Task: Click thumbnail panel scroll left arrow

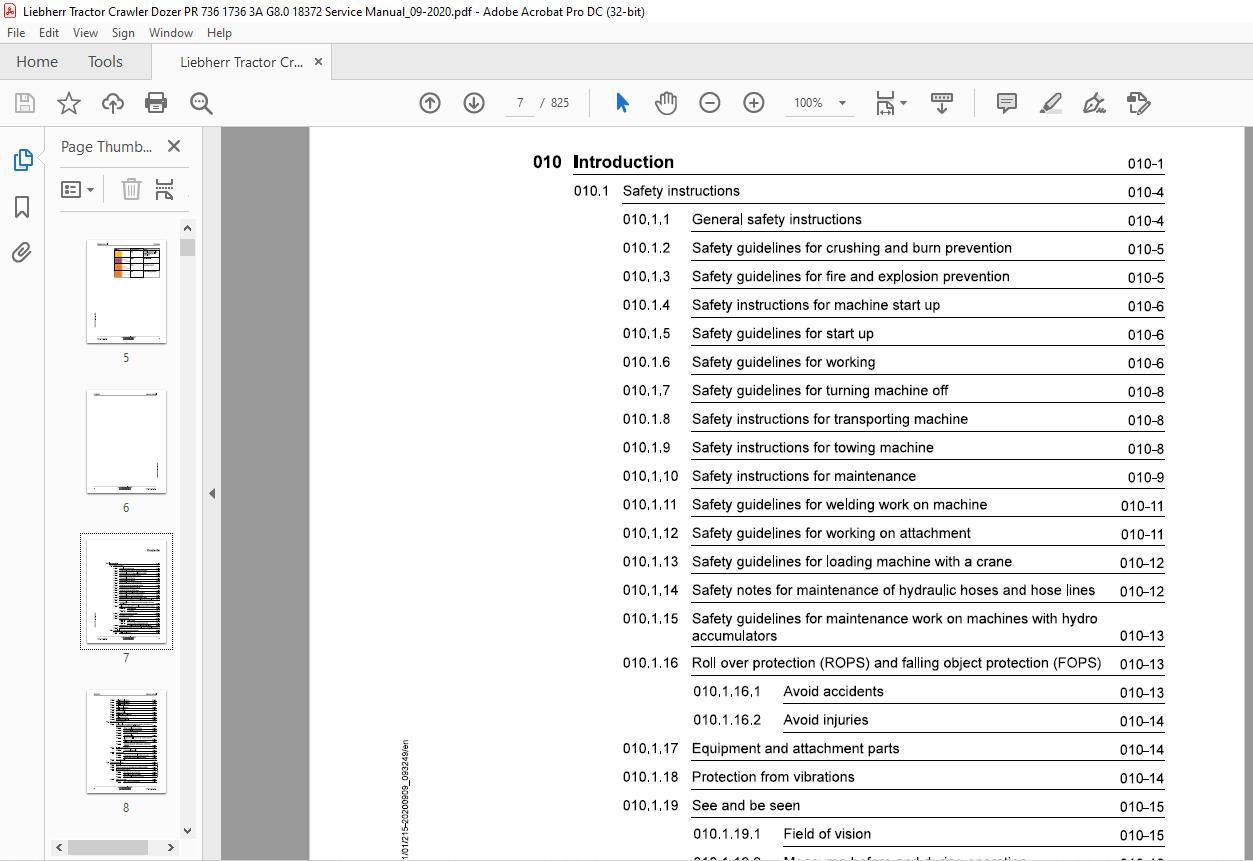Action: [60, 847]
